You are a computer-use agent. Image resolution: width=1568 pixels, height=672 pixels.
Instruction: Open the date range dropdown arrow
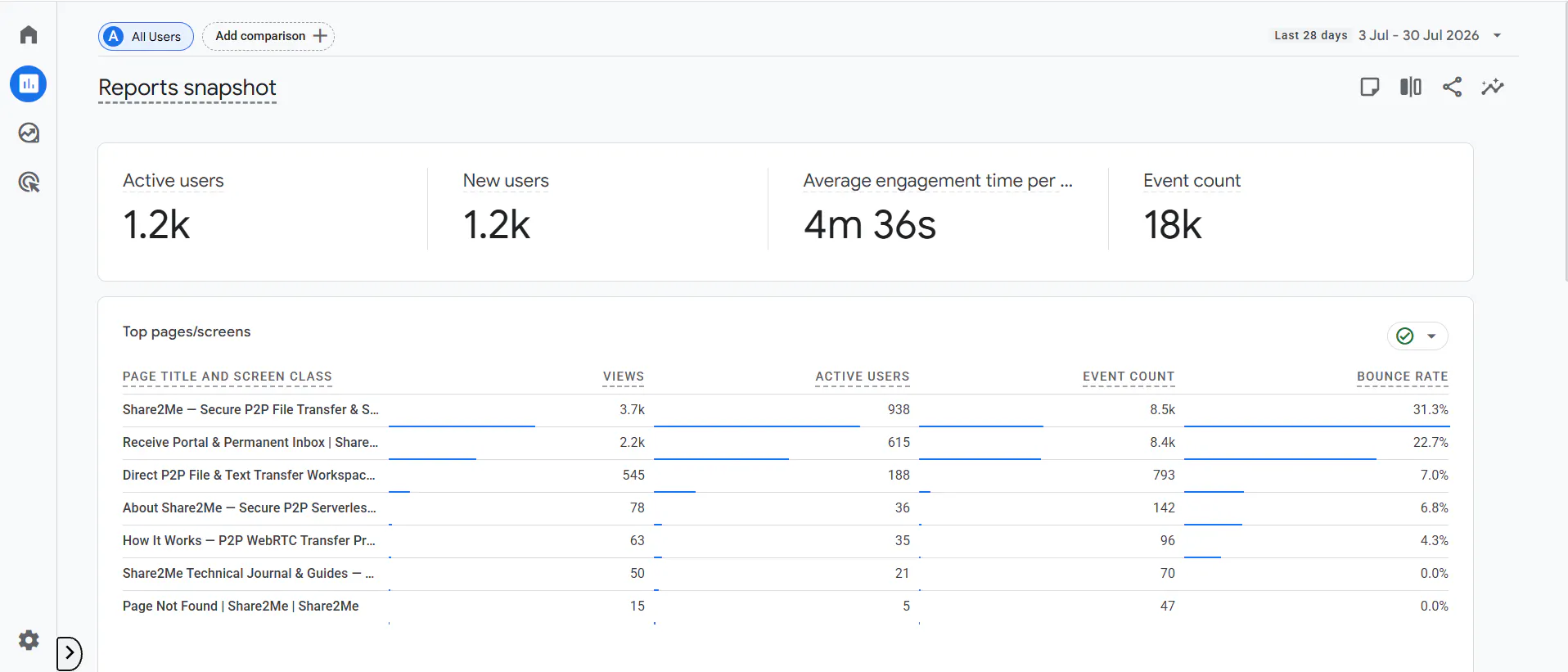pos(1497,35)
